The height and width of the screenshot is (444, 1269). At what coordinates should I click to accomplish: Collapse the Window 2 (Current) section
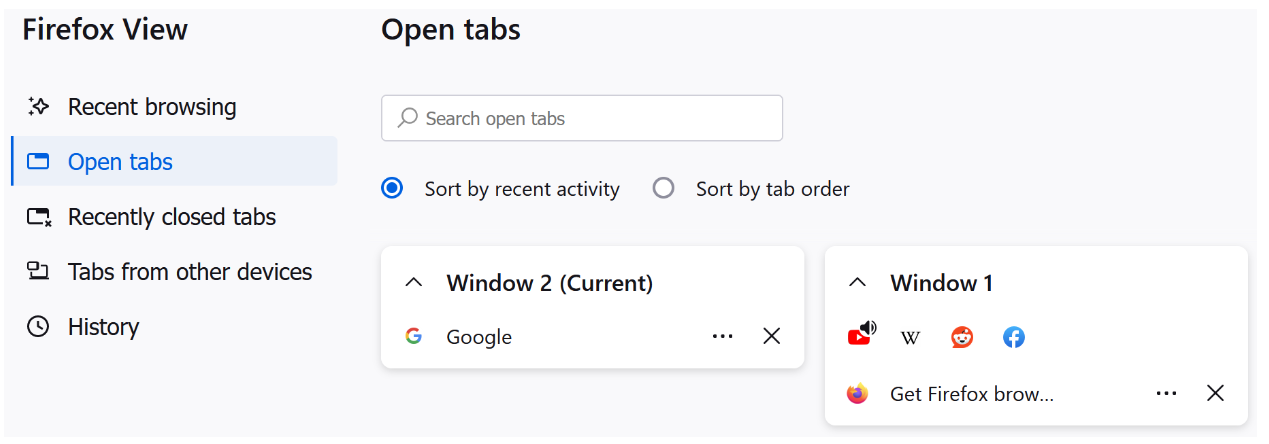[x=413, y=283]
